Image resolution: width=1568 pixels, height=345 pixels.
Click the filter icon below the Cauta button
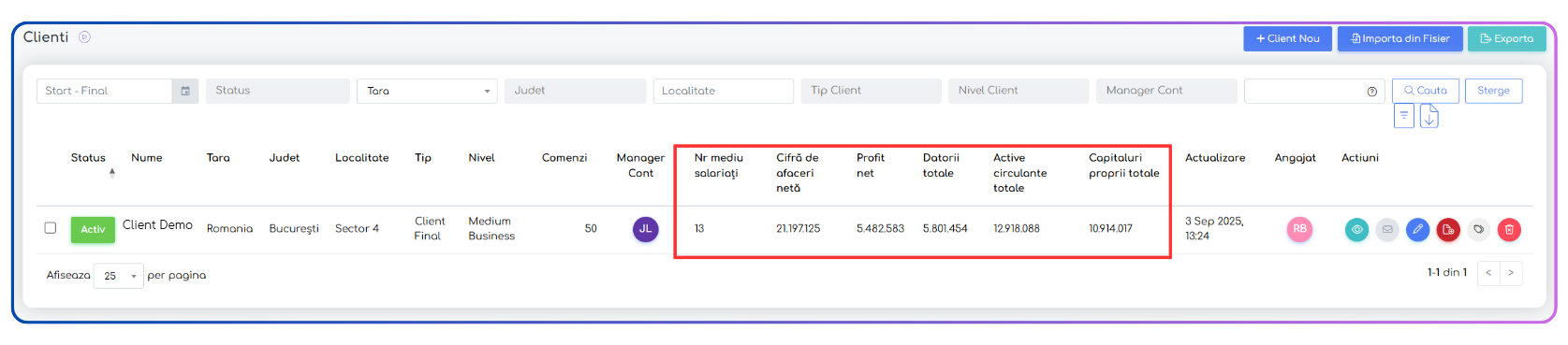click(x=1403, y=115)
